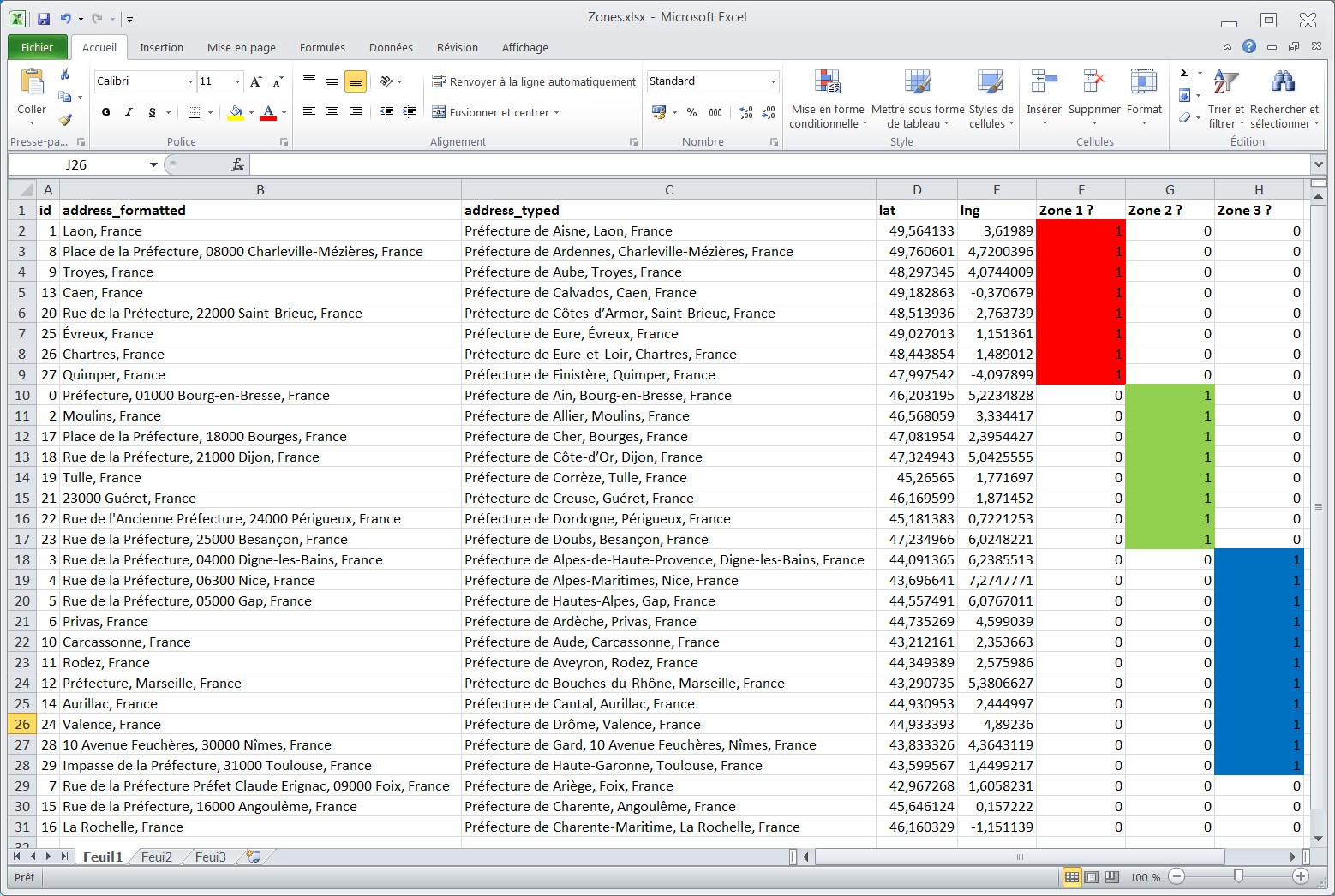Open the Standard number format dropdown

773,81
